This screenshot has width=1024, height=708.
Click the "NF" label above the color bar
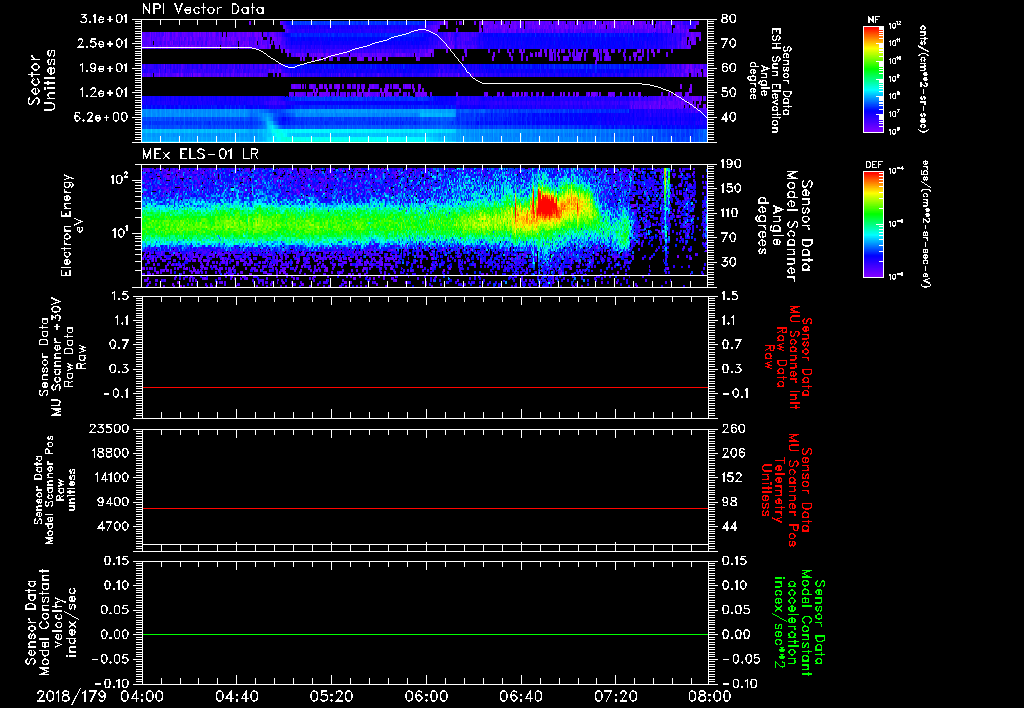(x=873, y=20)
